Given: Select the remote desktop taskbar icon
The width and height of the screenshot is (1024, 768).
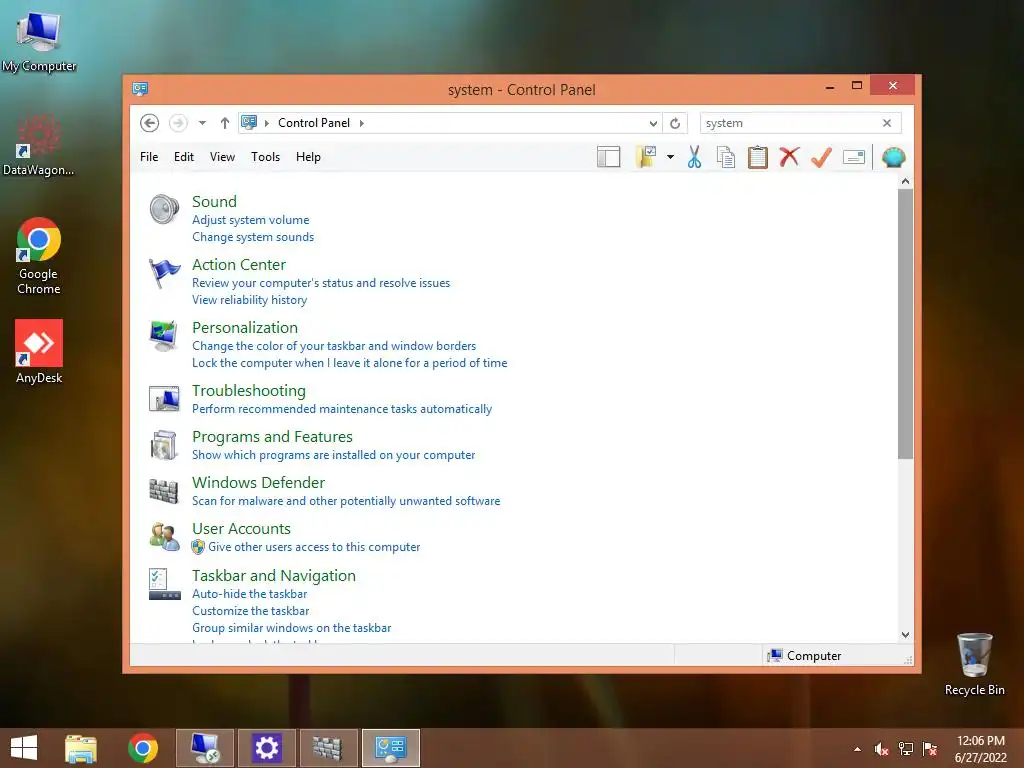Looking at the screenshot, I should tap(204, 748).
